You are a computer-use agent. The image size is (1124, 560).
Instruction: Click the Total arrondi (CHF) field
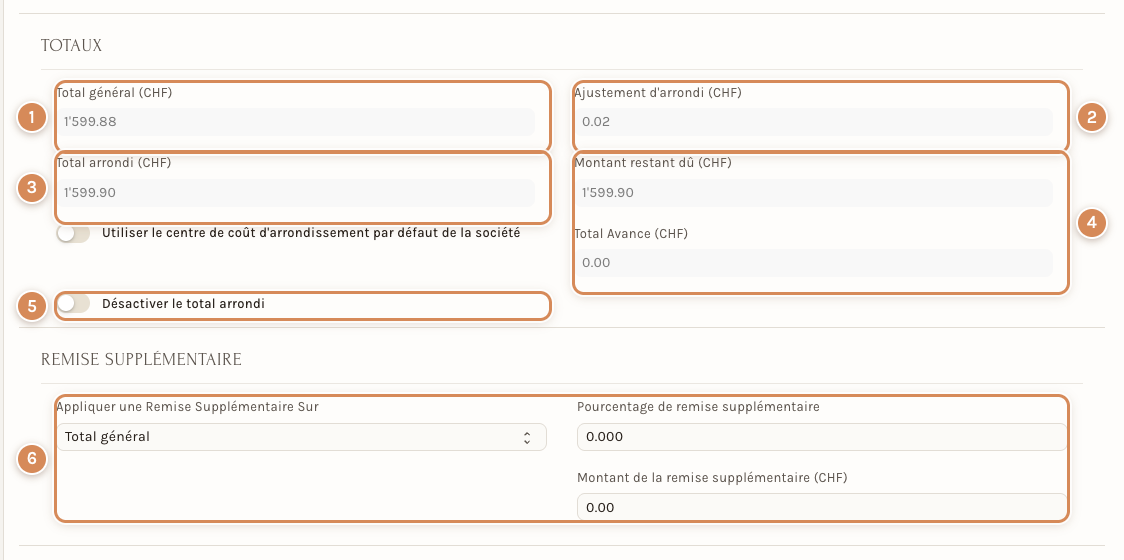coord(295,192)
